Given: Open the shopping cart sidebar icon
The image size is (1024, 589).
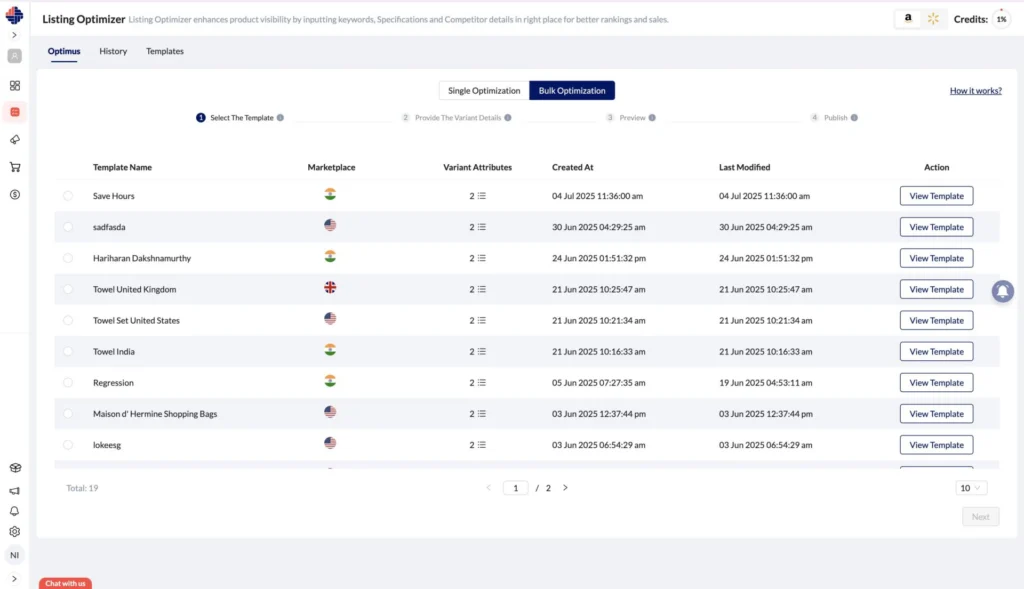Looking at the screenshot, I should point(14,167).
